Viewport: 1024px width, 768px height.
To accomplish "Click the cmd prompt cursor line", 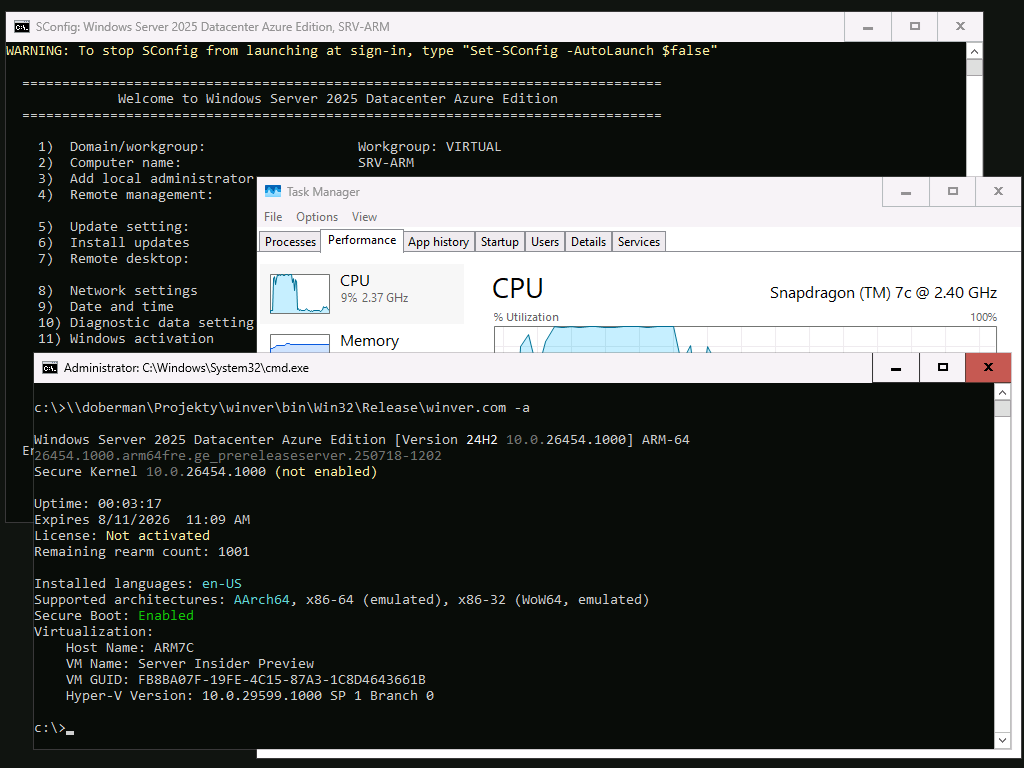I will pos(54,728).
